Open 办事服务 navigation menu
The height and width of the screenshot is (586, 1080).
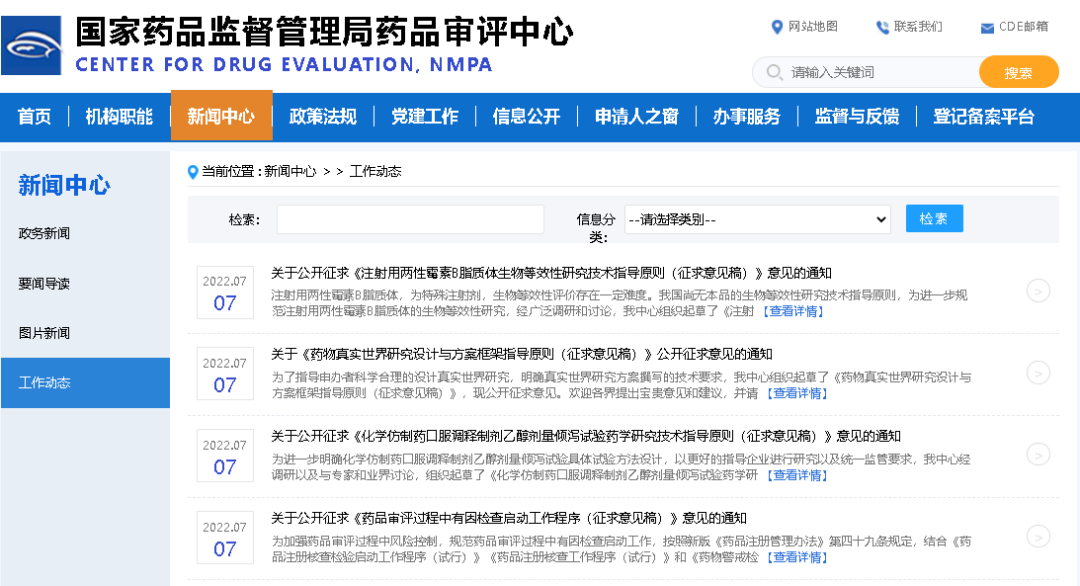747,117
